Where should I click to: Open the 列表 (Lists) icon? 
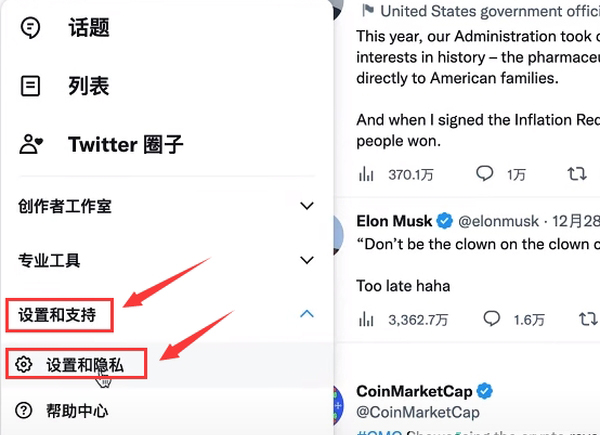tap(31, 86)
